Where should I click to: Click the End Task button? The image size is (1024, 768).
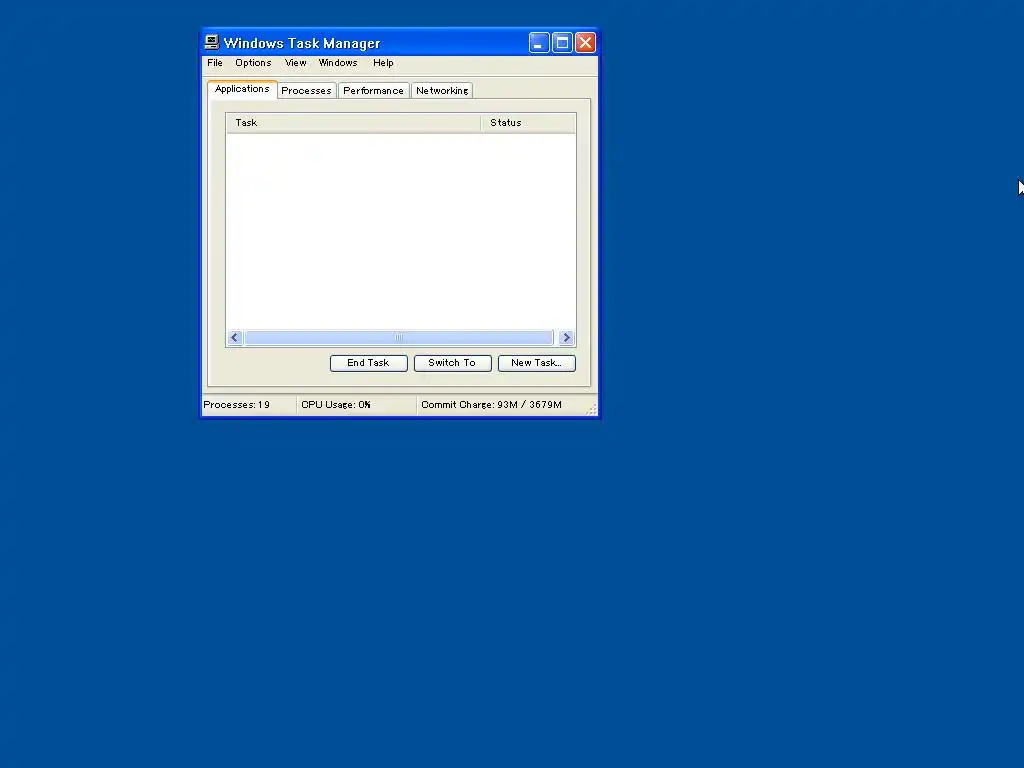point(369,363)
